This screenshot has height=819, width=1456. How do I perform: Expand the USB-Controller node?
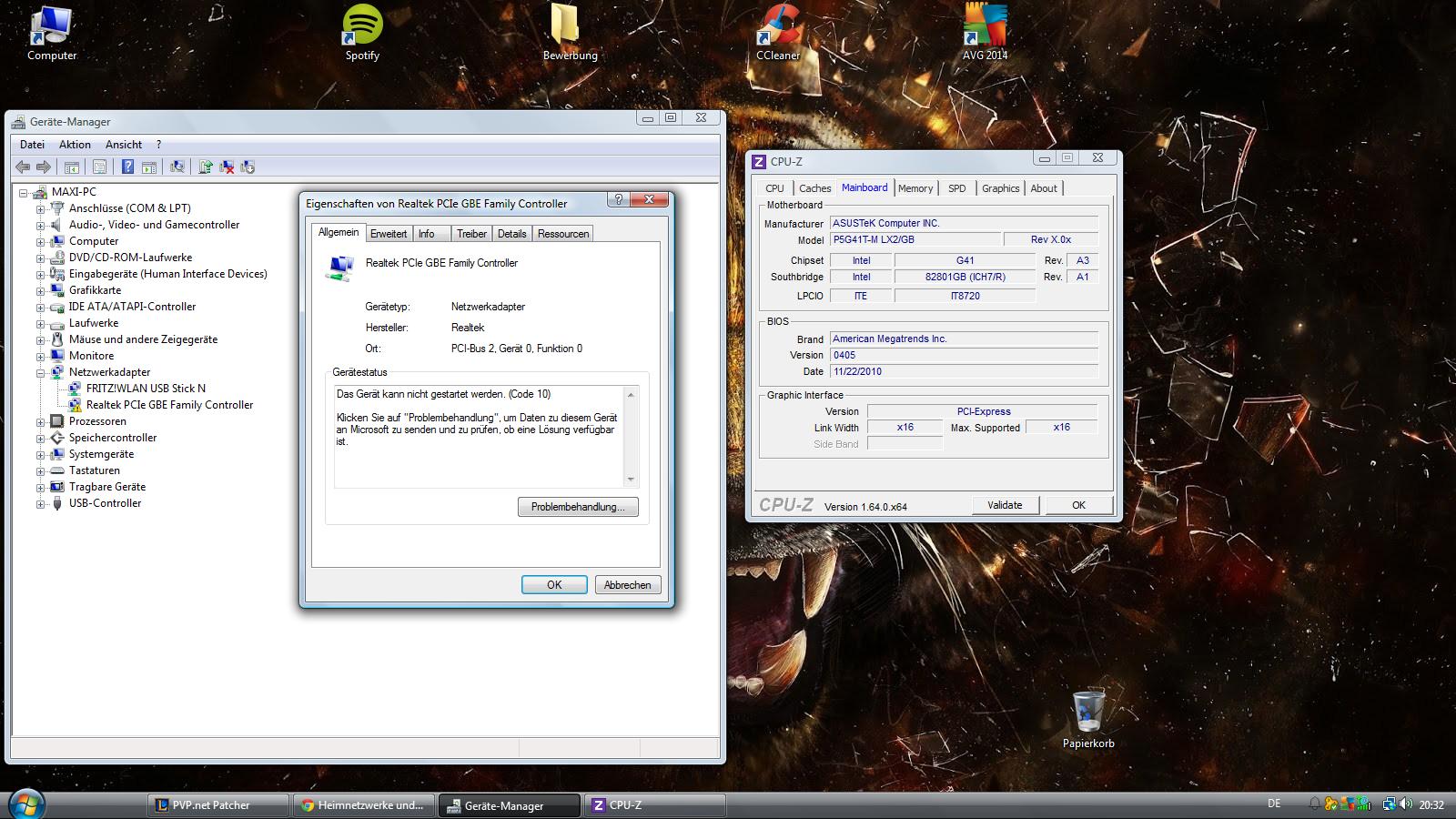point(40,503)
